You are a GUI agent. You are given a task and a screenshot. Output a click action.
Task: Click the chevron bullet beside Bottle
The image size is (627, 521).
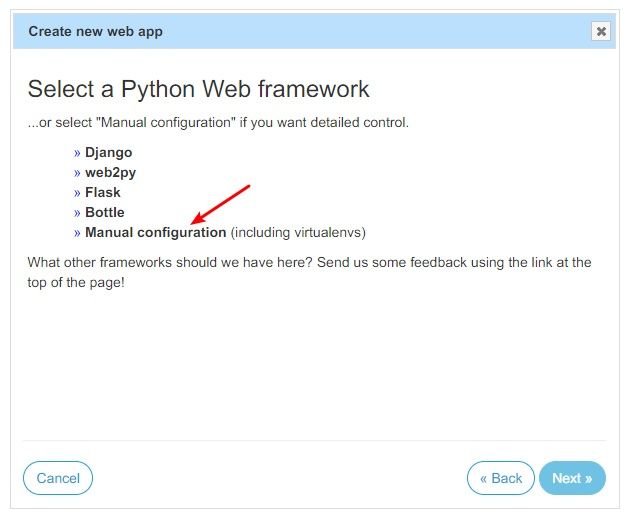pos(77,213)
